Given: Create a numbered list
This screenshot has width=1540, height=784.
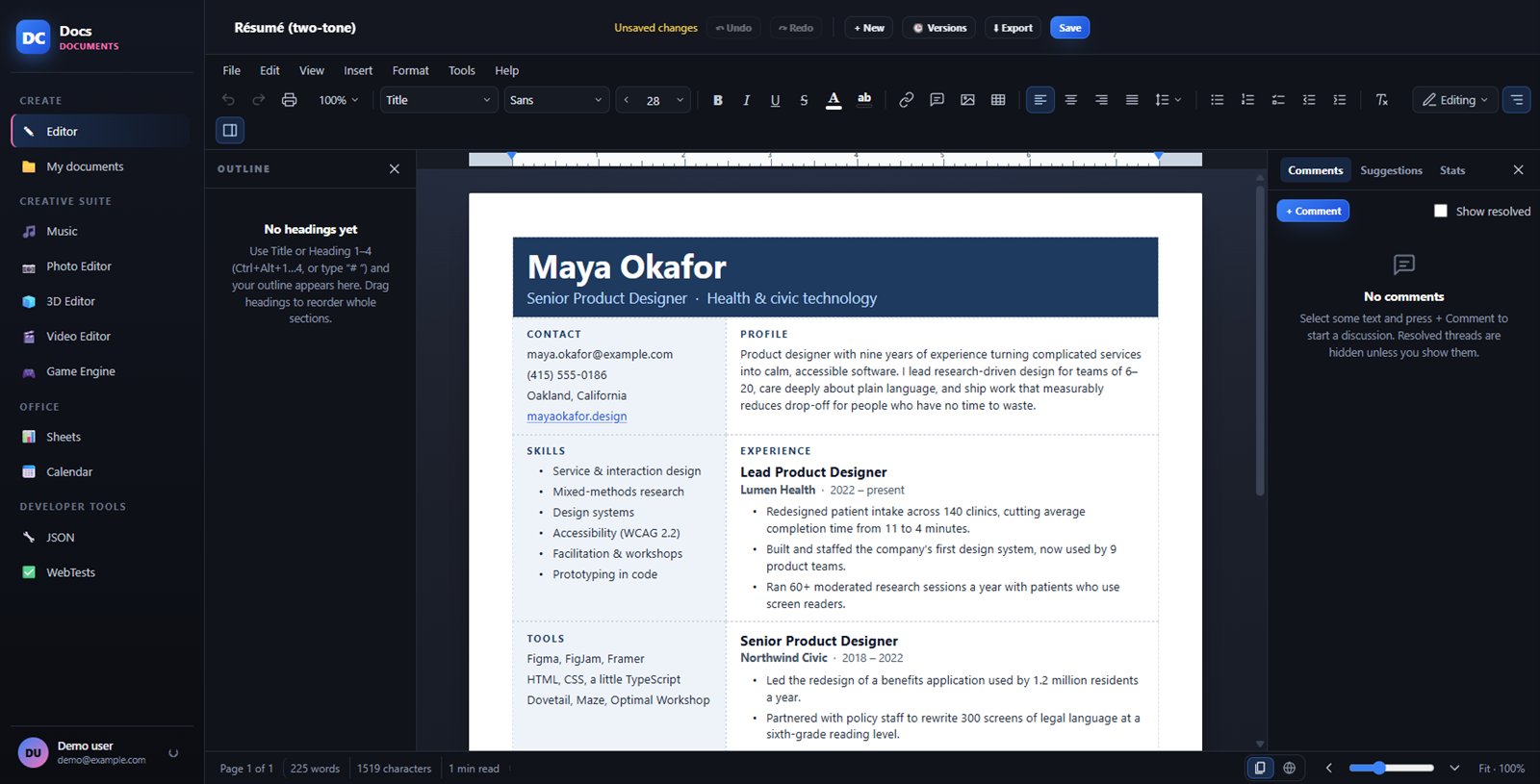Looking at the screenshot, I should click(x=1247, y=100).
